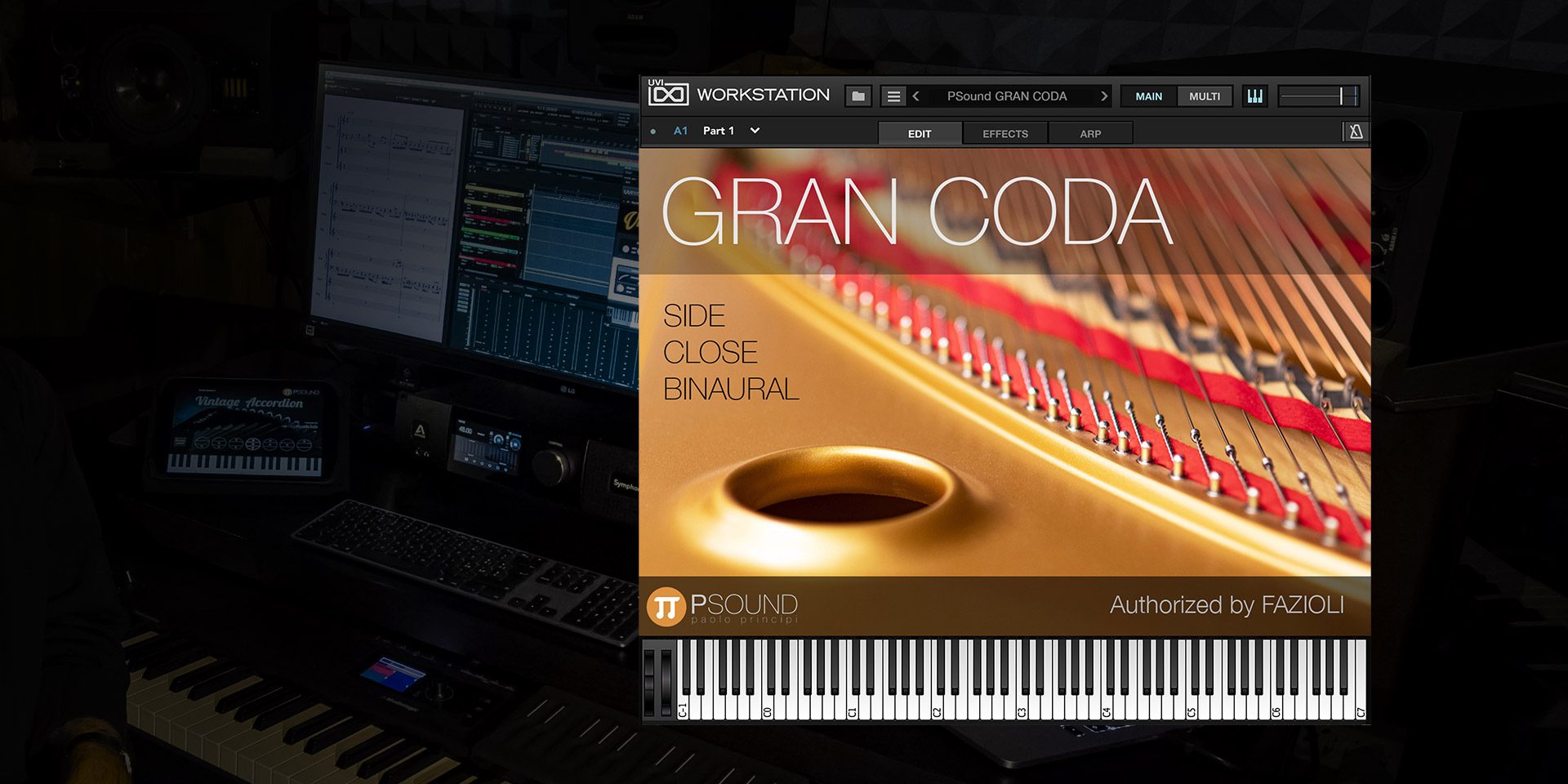Toggle the on-screen keyboard icon
Viewport: 1568px width, 784px height.
pyautogui.click(x=1255, y=96)
